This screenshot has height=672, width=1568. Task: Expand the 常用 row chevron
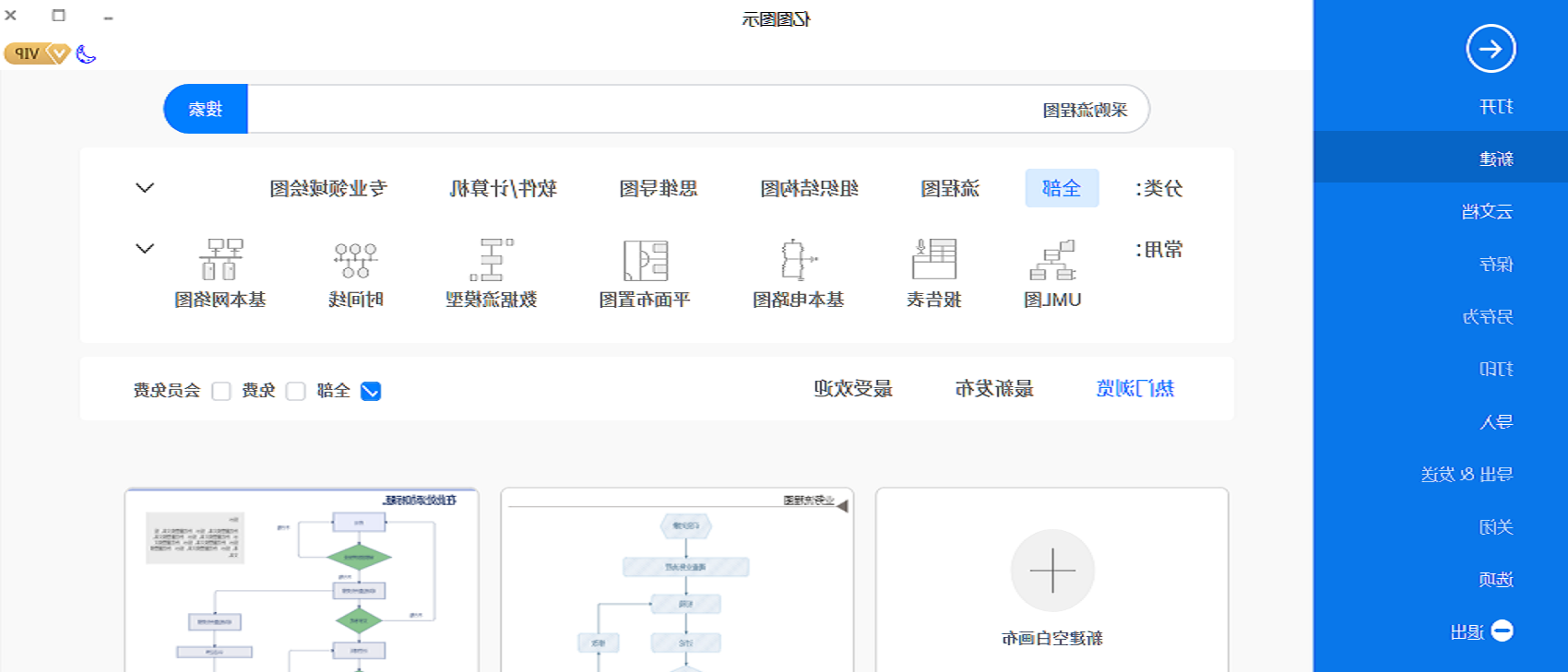(145, 249)
